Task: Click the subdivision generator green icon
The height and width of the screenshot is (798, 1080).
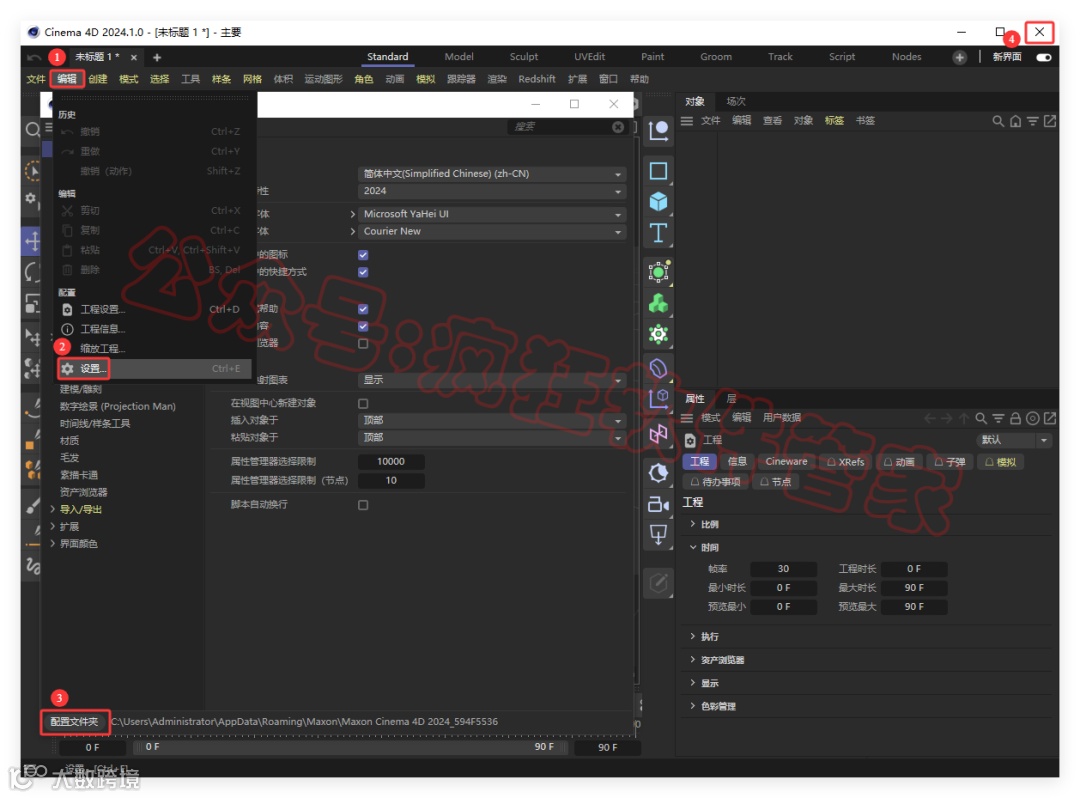Action: (658, 272)
